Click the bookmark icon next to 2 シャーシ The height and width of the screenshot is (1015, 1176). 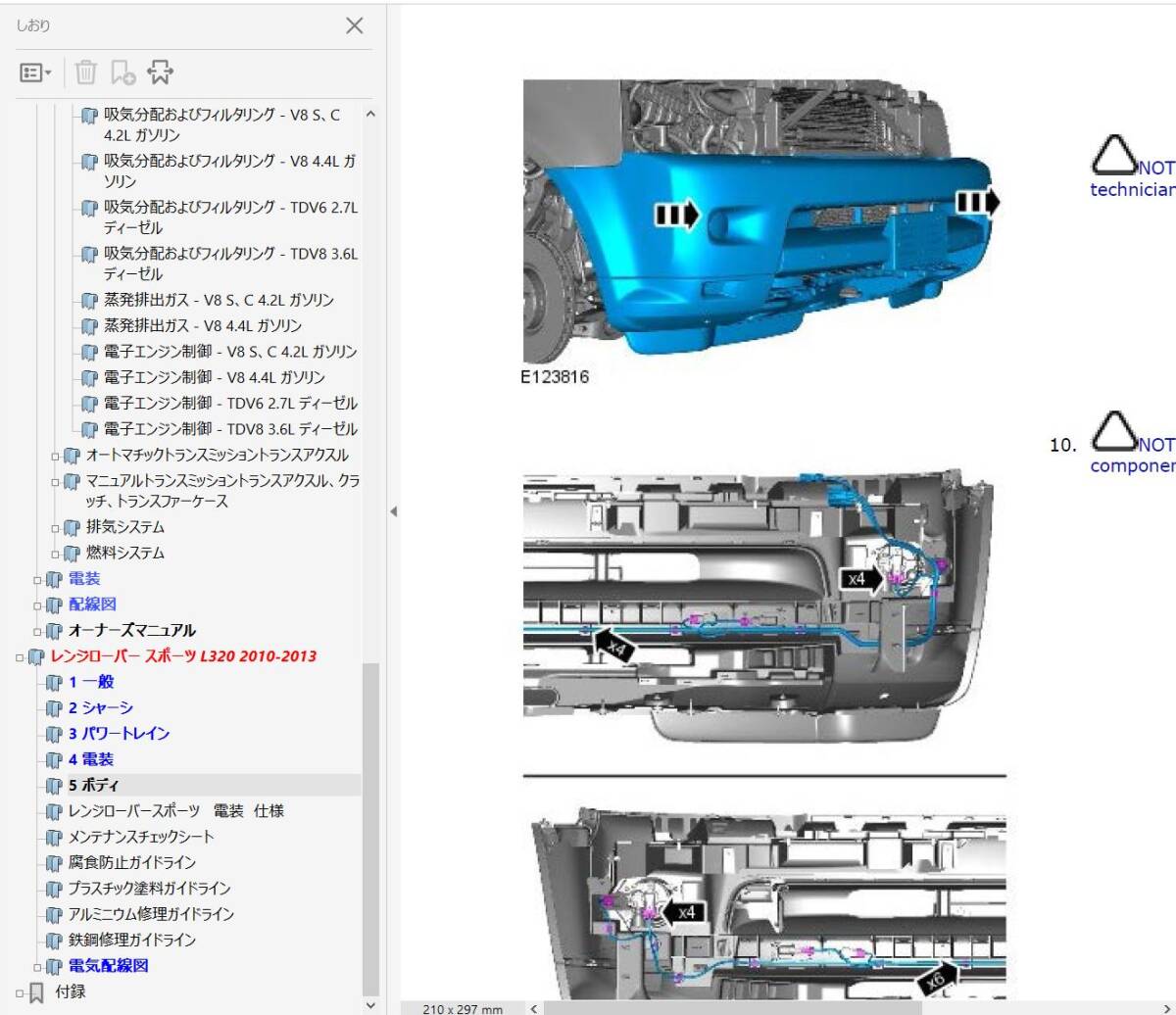tap(55, 708)
